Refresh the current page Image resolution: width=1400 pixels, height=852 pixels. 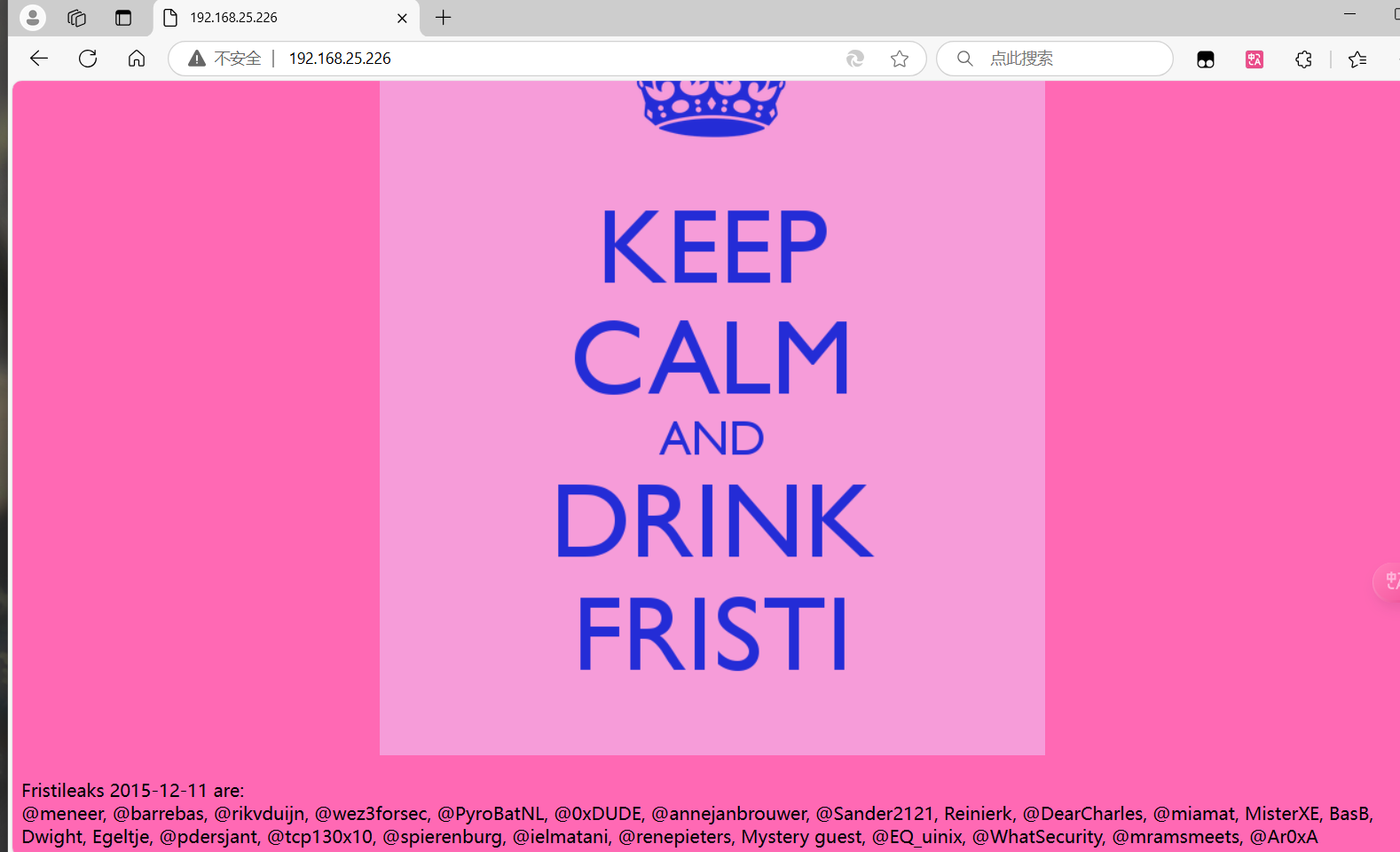click(x=88, y=59)
